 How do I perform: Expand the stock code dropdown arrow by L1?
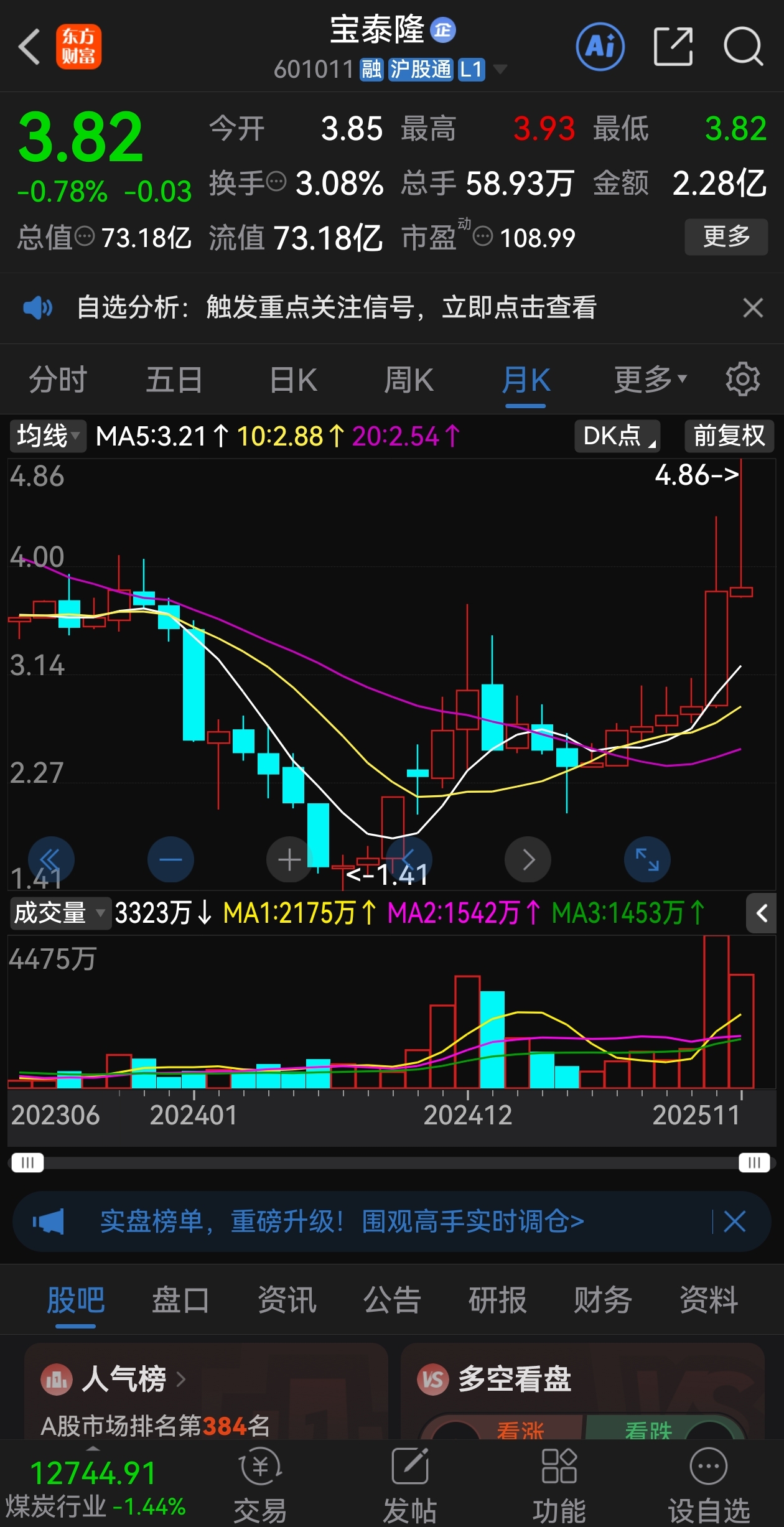click(500, 69)
